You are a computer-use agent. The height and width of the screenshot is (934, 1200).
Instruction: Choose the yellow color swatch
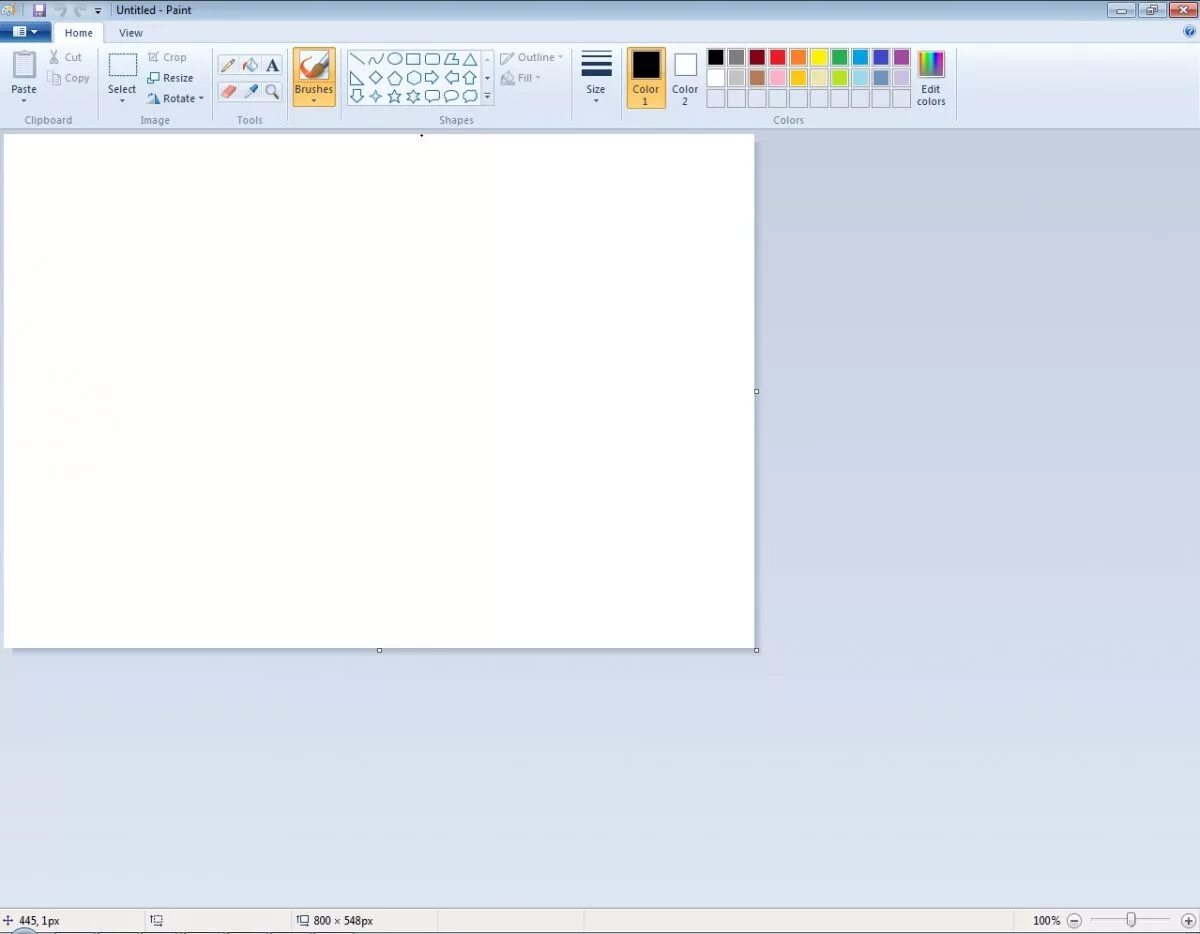819,57
